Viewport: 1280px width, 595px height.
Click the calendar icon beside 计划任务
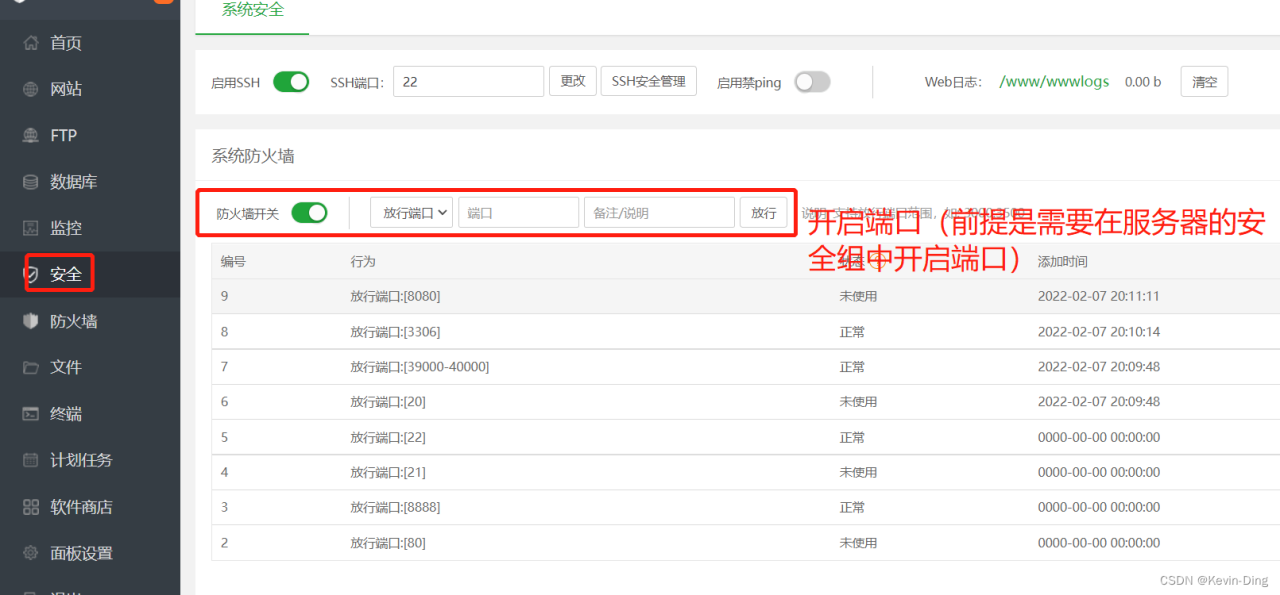31,460
